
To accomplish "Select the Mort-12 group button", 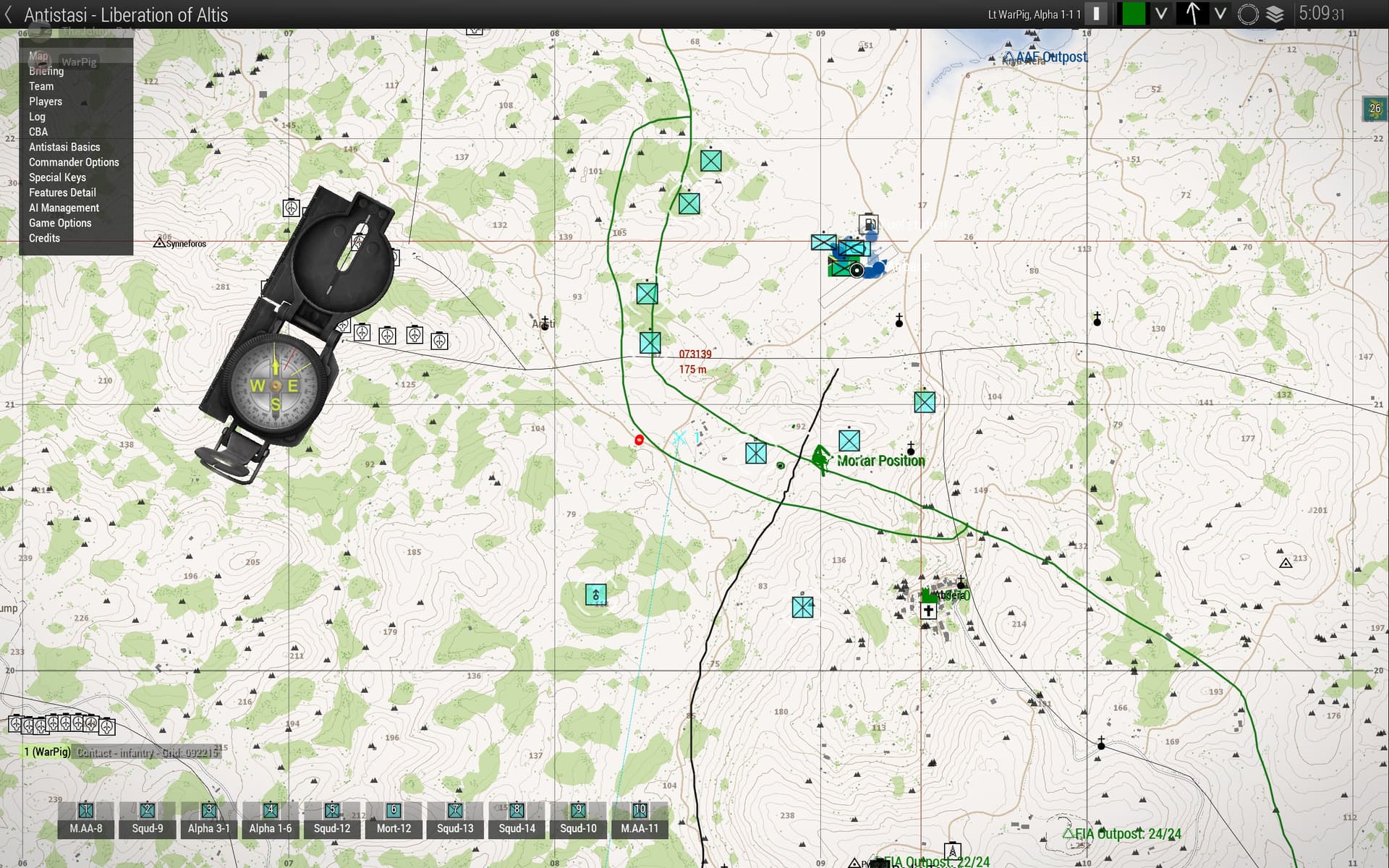I will pos(394,820).
